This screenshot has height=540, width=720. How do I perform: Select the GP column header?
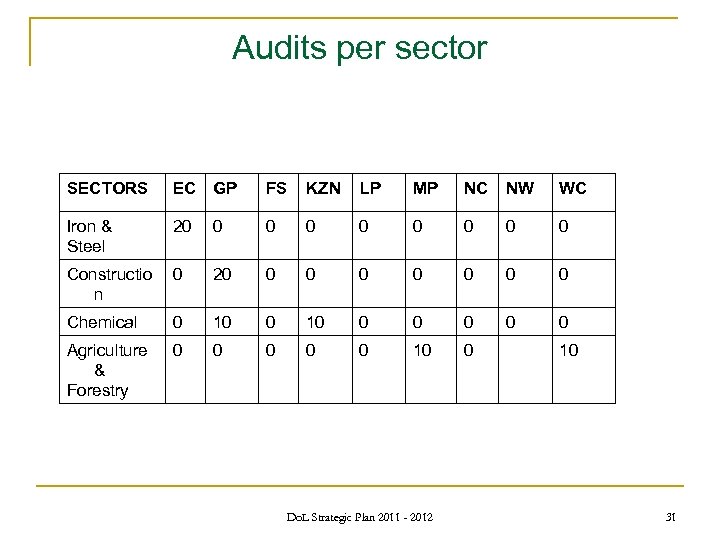[225, 187]
